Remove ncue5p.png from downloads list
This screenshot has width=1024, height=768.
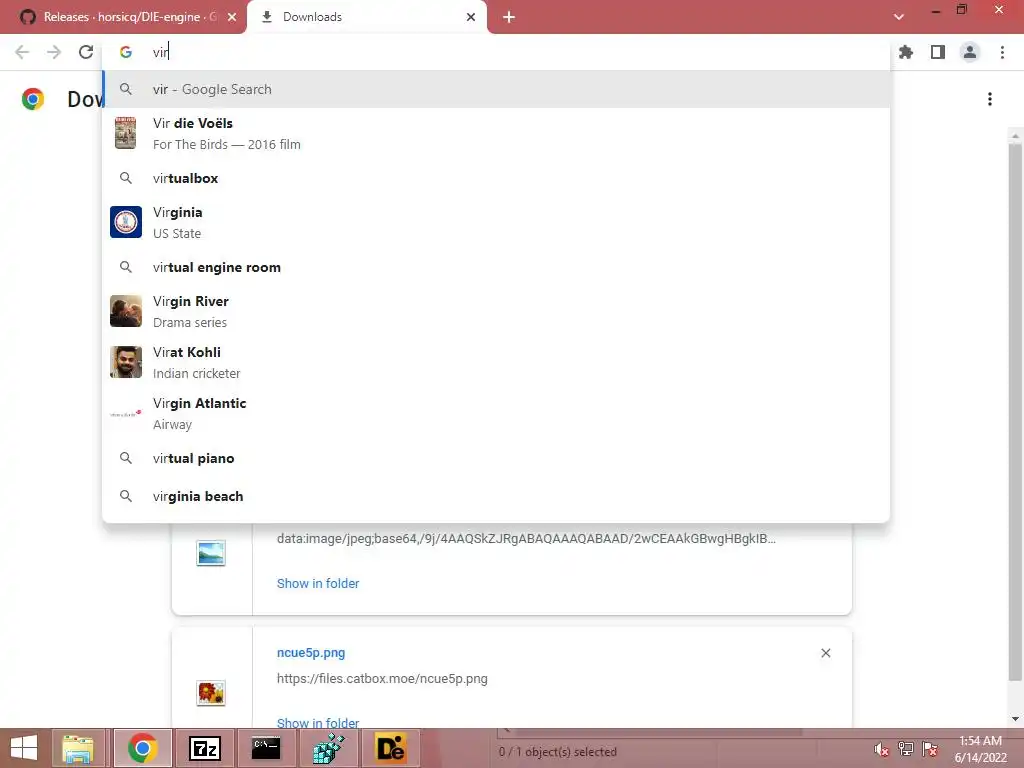[825, 653]
